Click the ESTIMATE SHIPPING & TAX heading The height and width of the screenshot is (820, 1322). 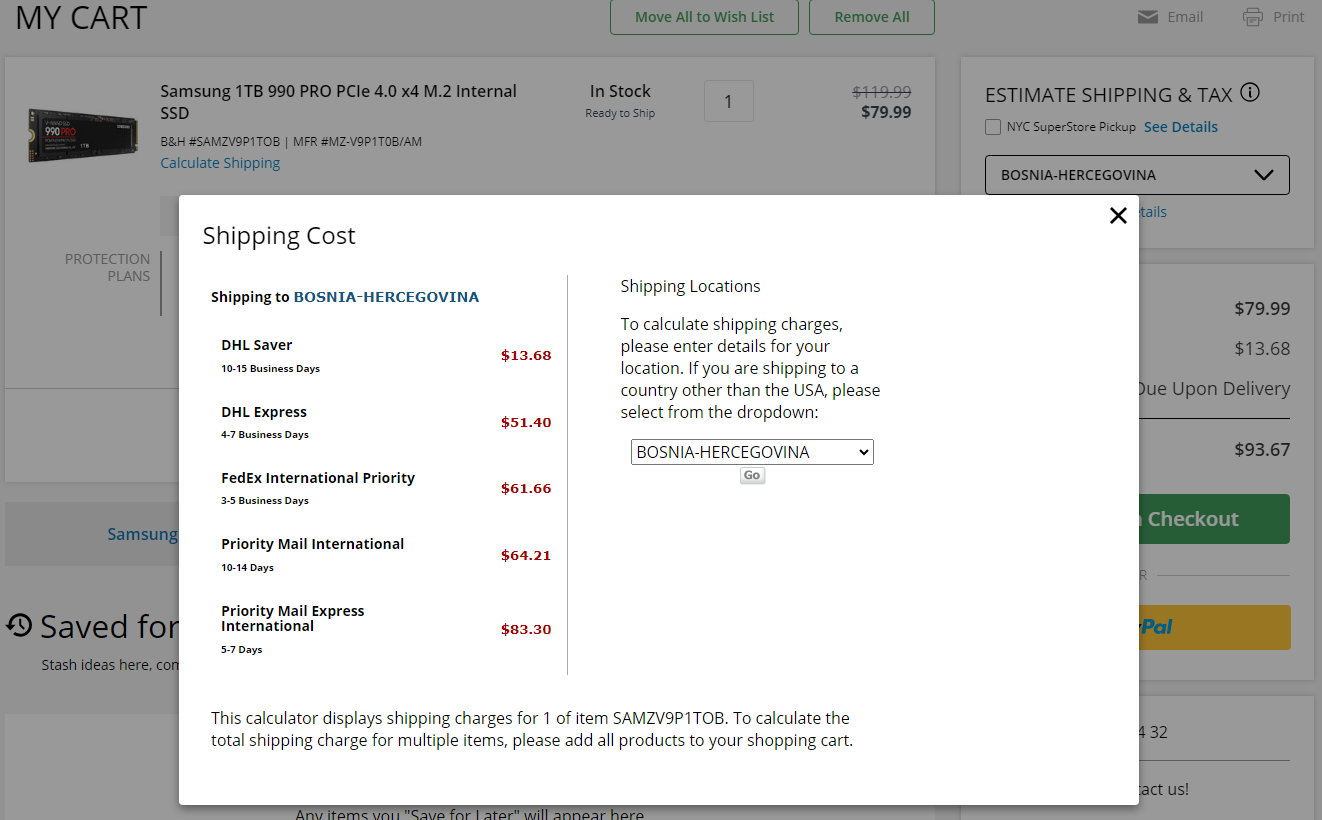[x=1109, y=95]
